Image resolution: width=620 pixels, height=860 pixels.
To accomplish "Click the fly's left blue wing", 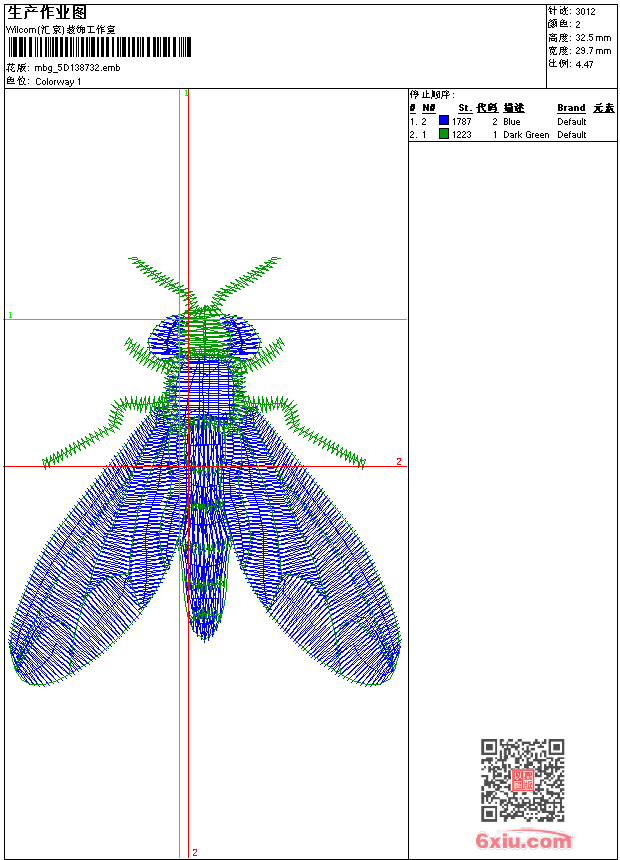I will coord(95,570).
